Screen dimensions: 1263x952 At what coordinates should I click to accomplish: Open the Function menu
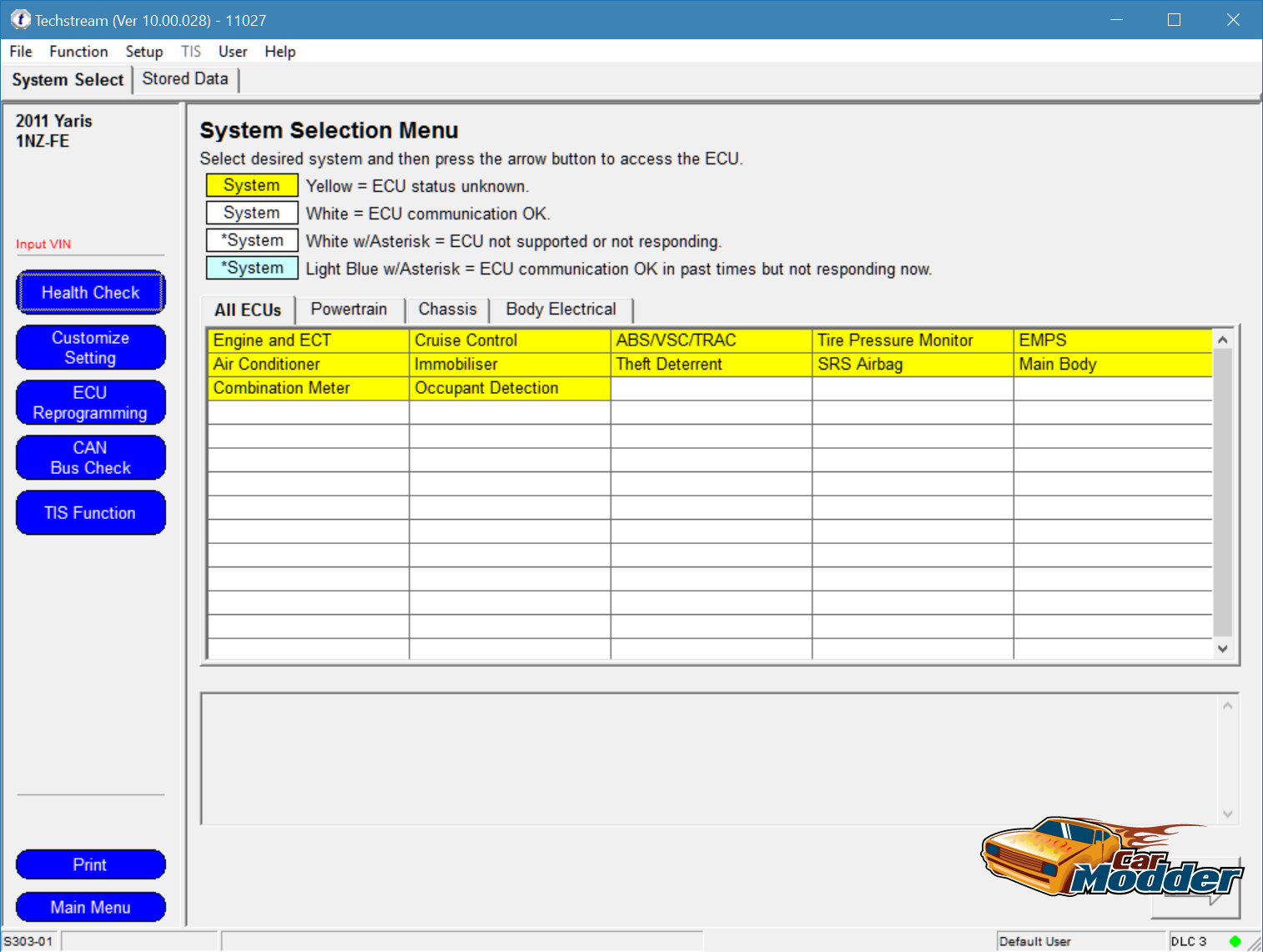click(78, 52)
